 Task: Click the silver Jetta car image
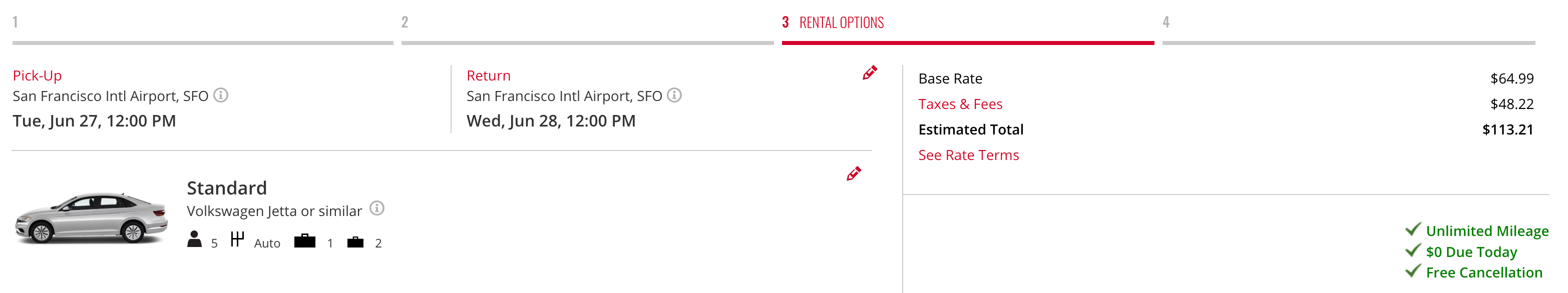coord(91,217)
